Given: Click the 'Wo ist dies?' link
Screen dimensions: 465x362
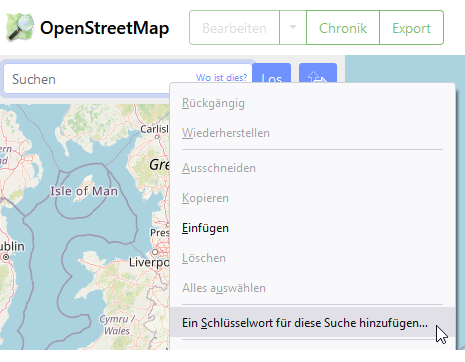Looking at the screenshot, I should coord(221,78).
